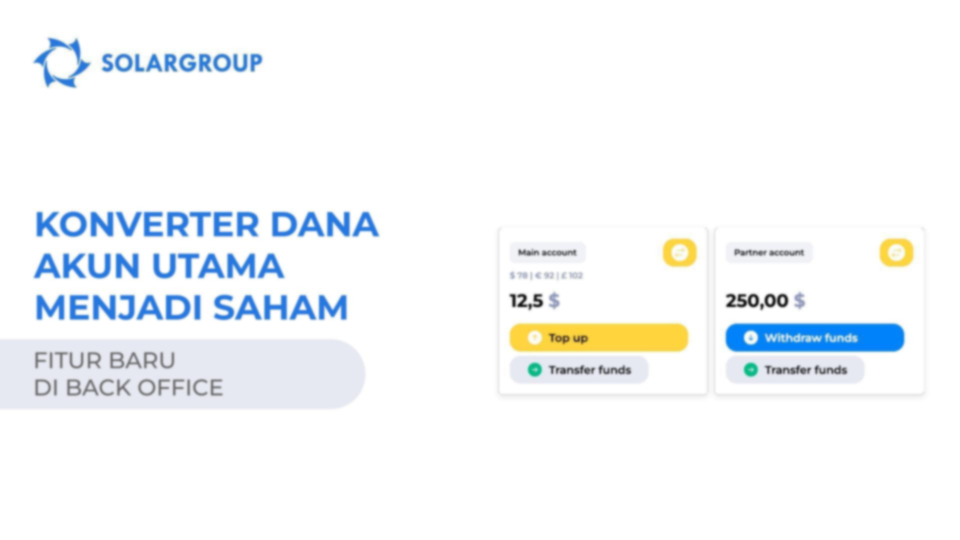Click the 12,5 $ balance amount
Viewport: 960px width, 540px height.
point(534,301)
